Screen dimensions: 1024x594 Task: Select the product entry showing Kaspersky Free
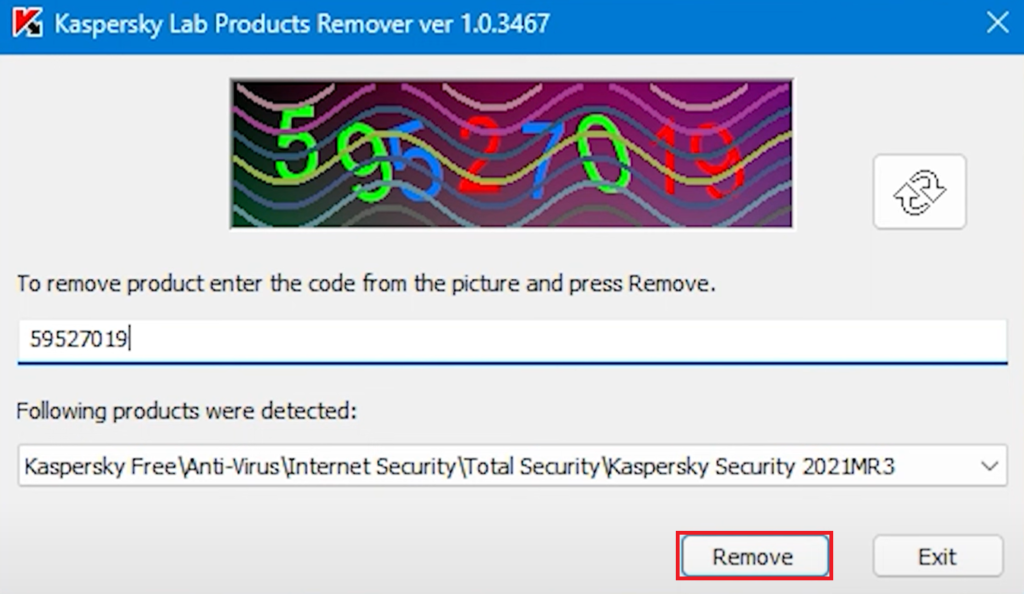(x=400, y=466)
